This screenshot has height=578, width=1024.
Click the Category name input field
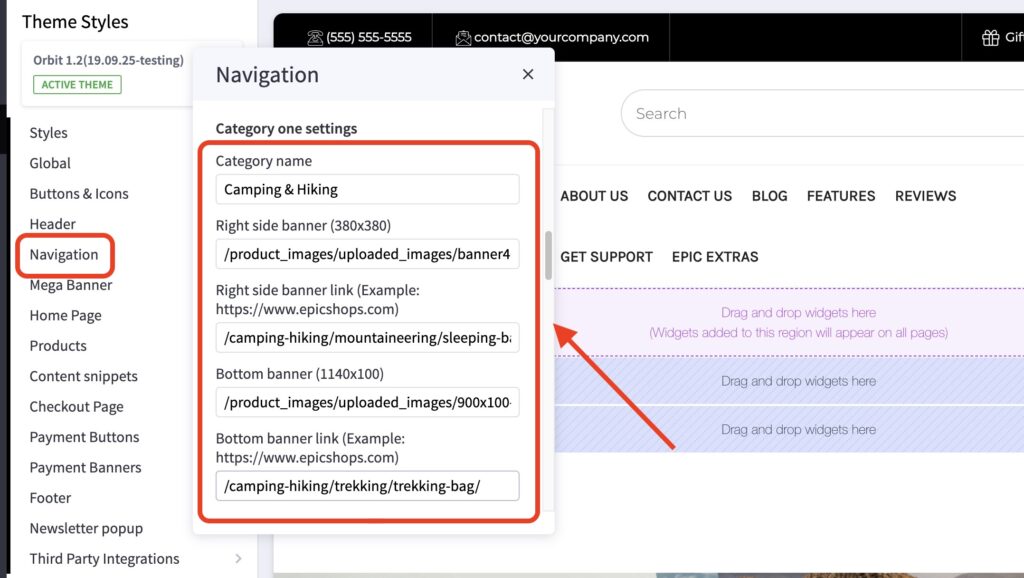367,190
